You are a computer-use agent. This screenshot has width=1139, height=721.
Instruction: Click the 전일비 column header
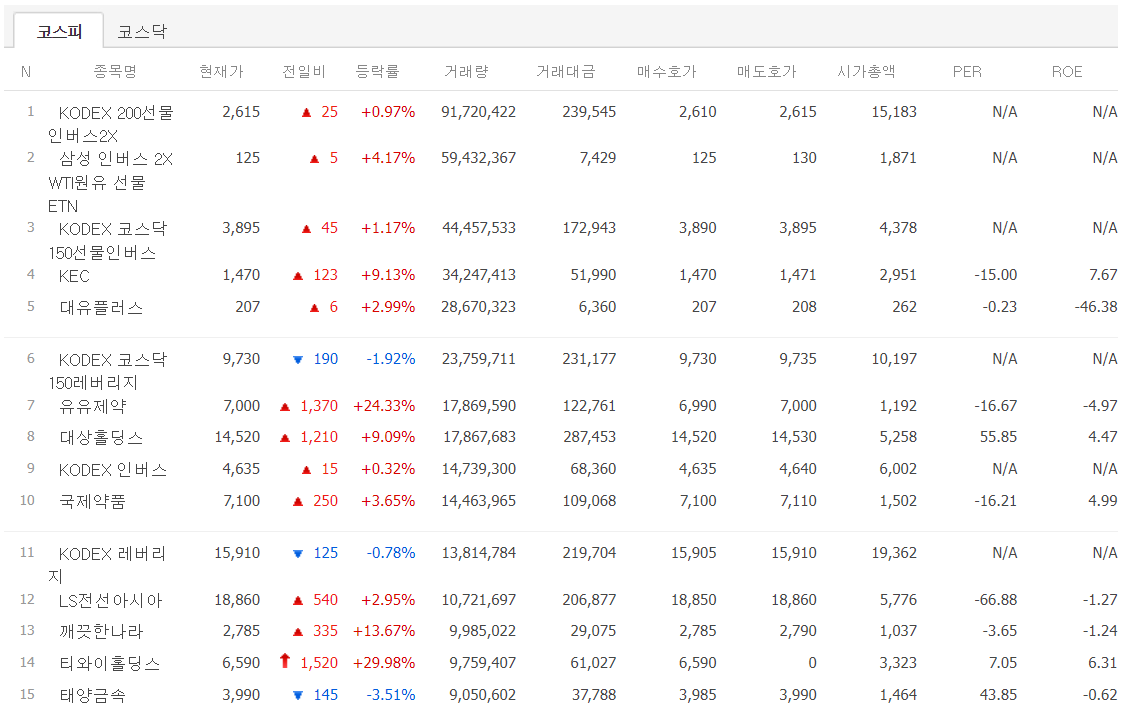pos(304,71)
